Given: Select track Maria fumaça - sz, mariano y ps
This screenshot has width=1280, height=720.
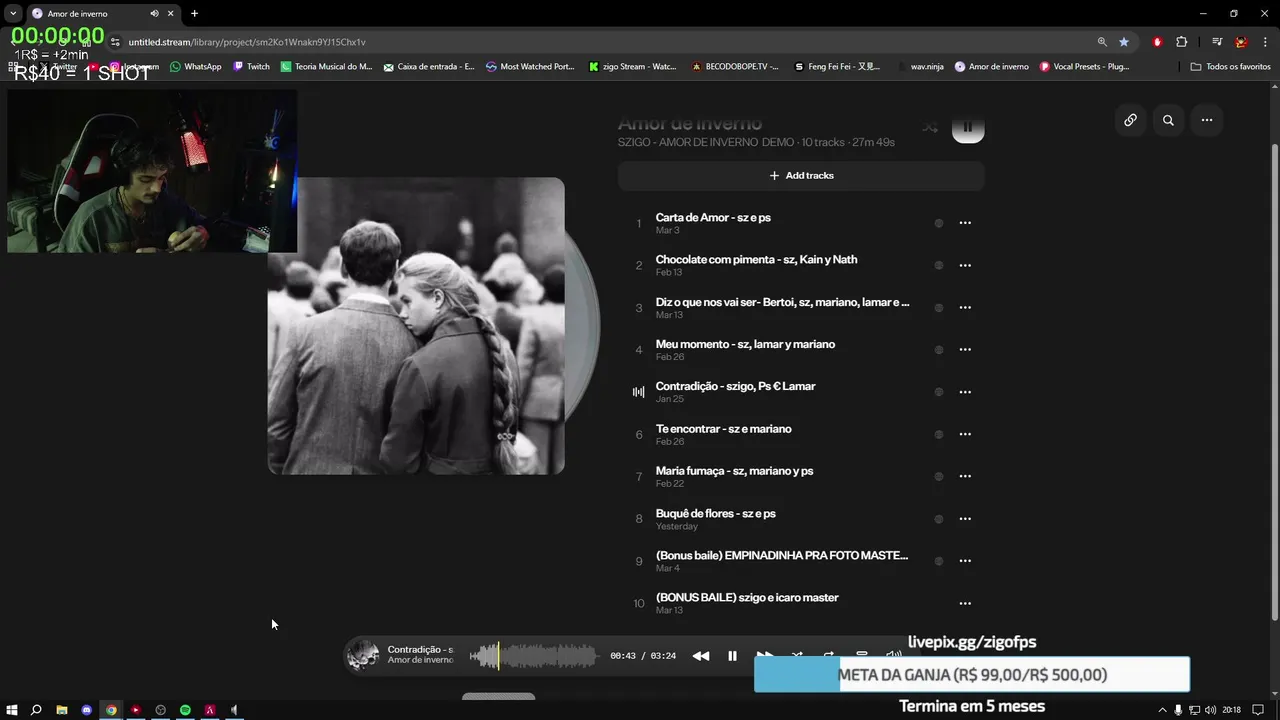Looking at the screenshot, I should (x=734, y=471).
